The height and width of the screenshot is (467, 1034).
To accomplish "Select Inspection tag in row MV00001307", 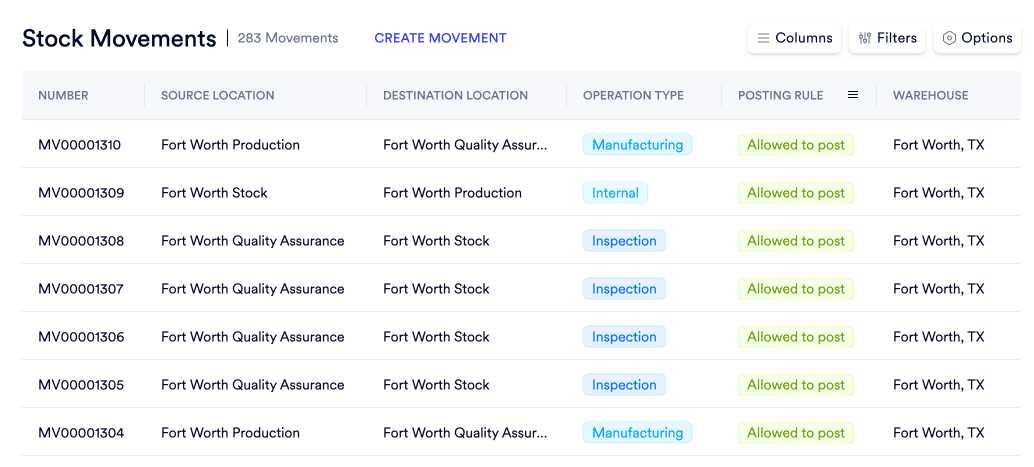I will pos(624,289).
